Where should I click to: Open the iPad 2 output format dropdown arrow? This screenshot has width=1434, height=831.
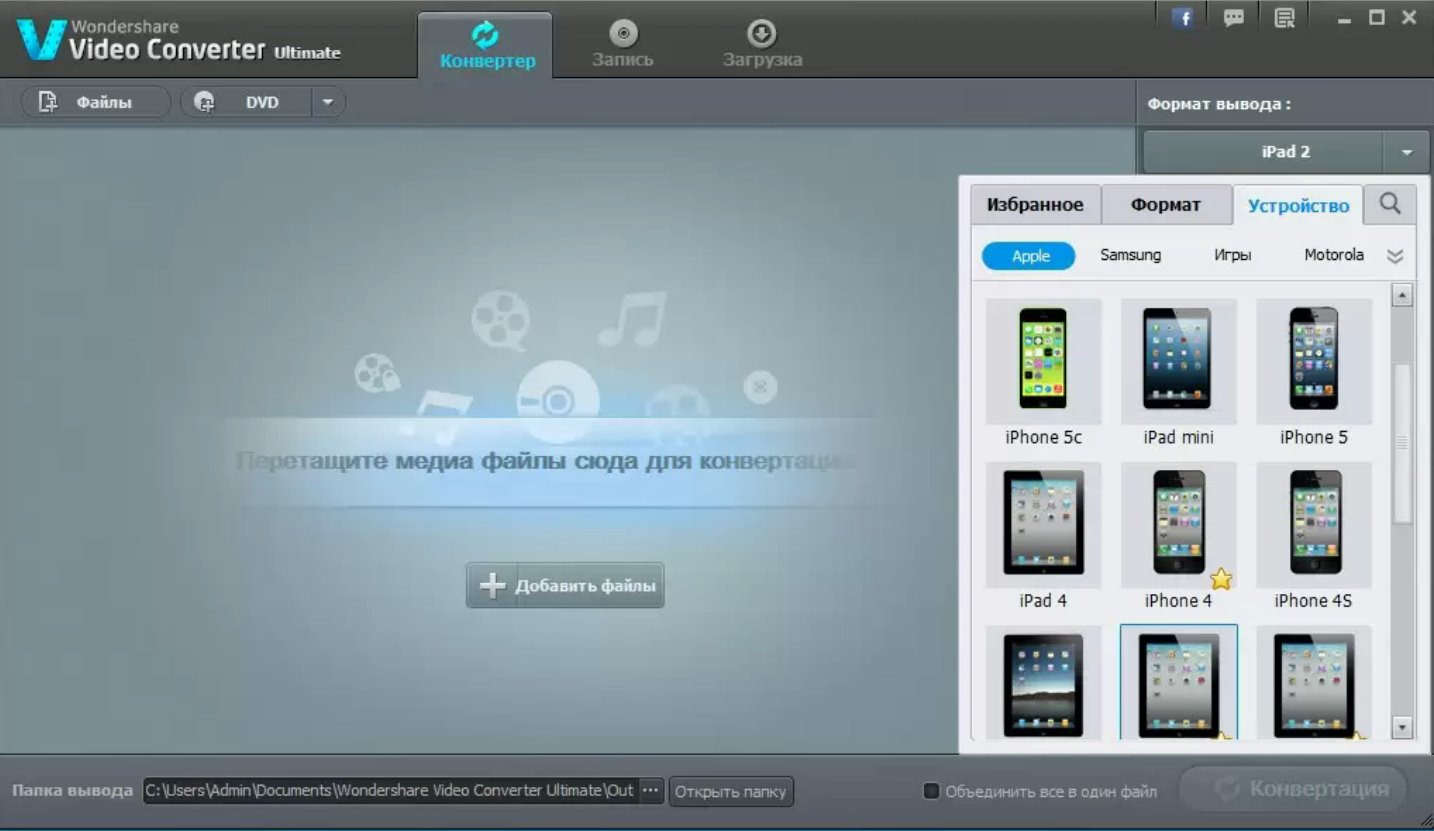coord(1407,153)
